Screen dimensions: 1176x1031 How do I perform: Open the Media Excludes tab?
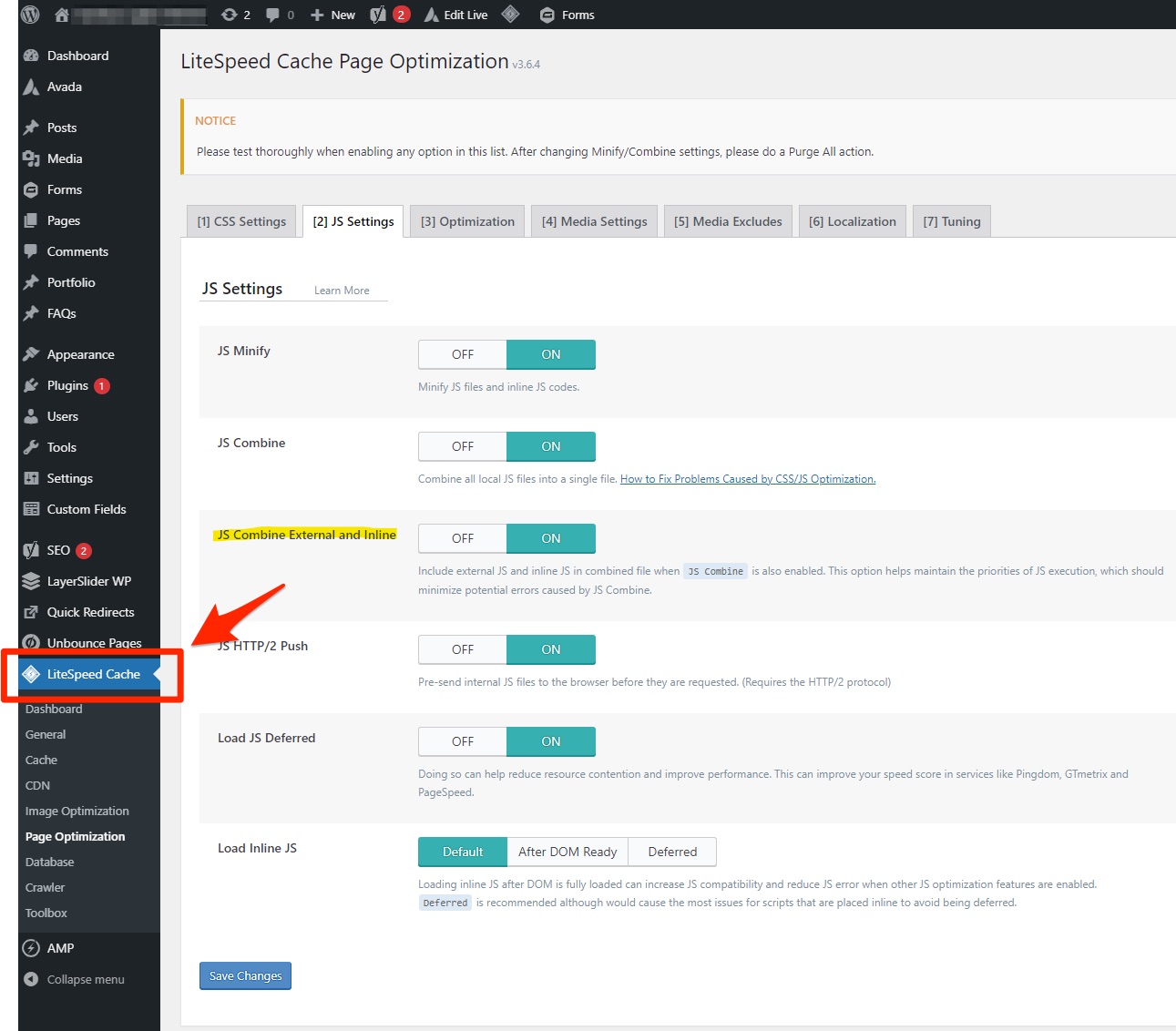click(x=728, y=221)
